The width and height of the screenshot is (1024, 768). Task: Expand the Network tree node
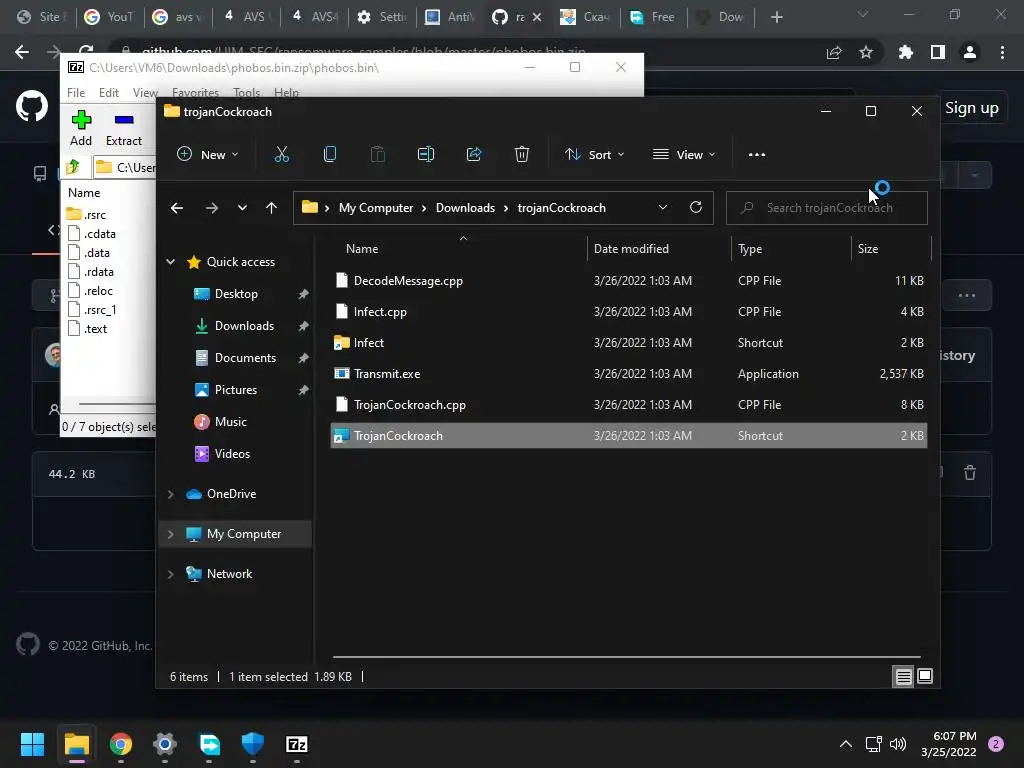[170, 574]
